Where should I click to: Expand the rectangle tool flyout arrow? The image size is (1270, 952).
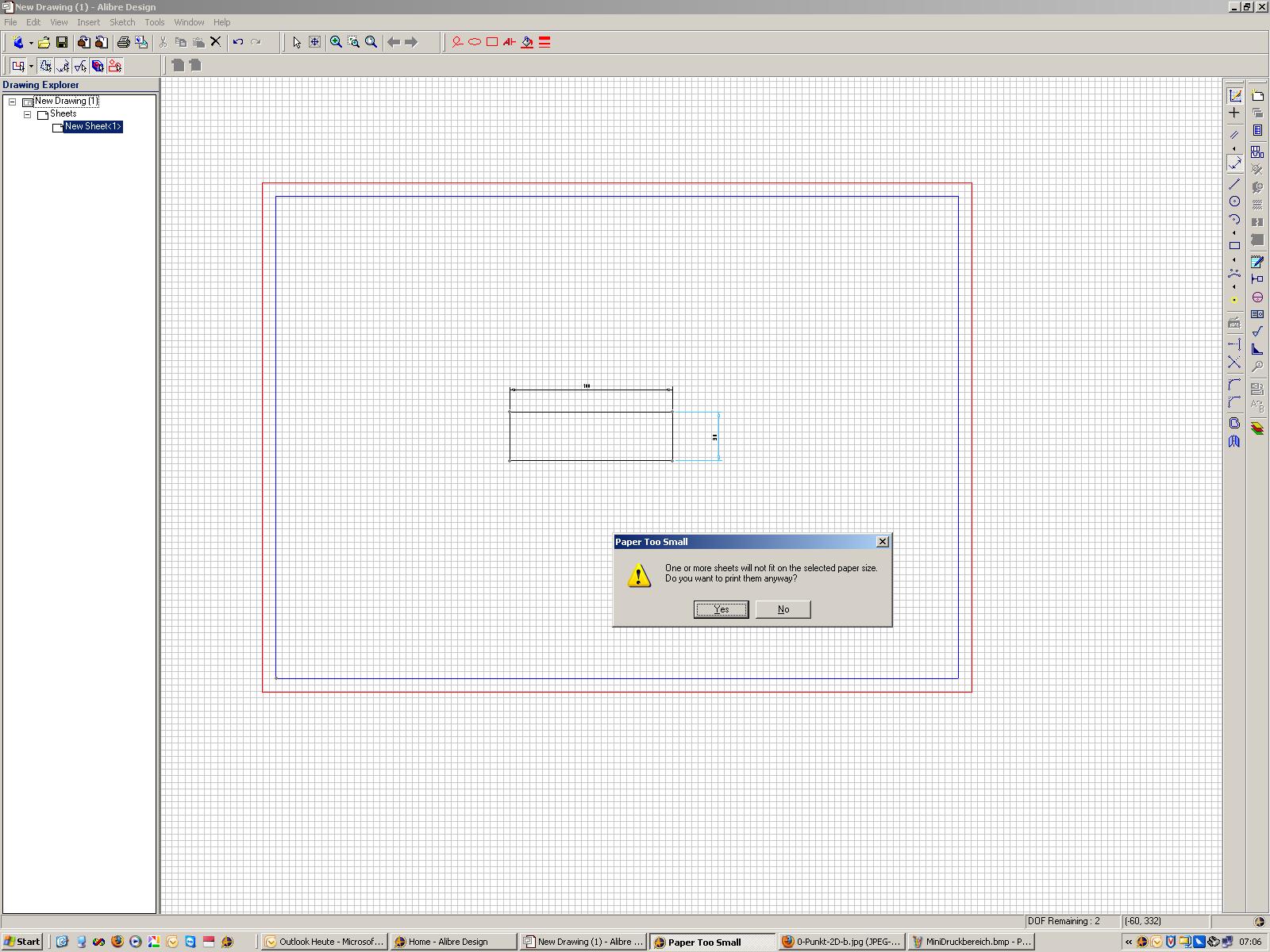pyautogui.click(x=1234, y=259)
